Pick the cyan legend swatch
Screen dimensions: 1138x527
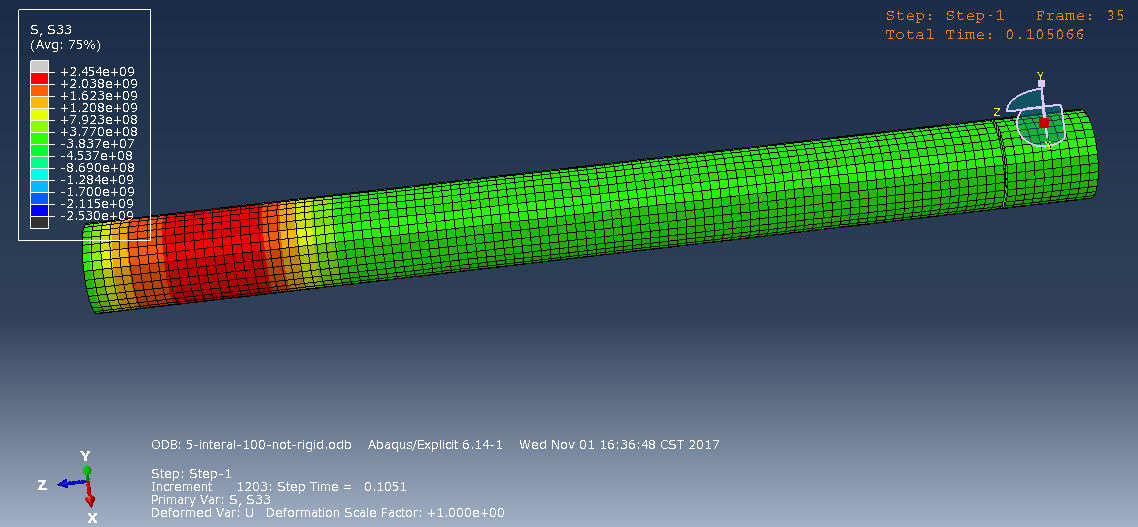click(x=39, y=174)
